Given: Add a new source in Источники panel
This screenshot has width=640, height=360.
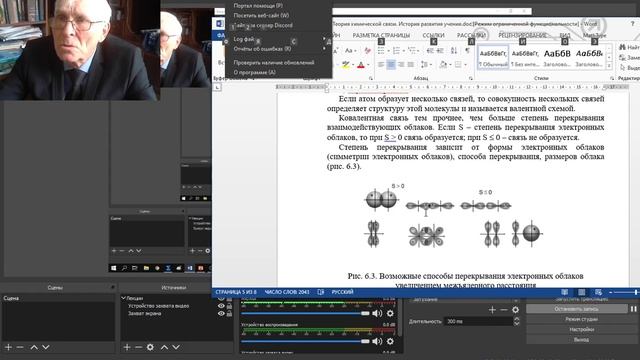Looking at the screenshot, I should (127, 347).
